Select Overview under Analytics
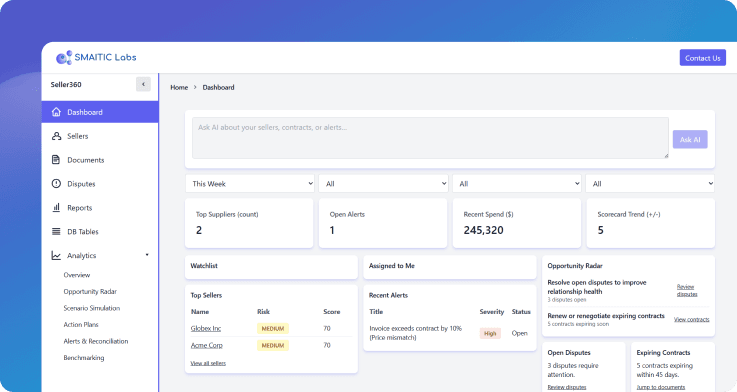This screenshot has width=737, height=392. 77,275
